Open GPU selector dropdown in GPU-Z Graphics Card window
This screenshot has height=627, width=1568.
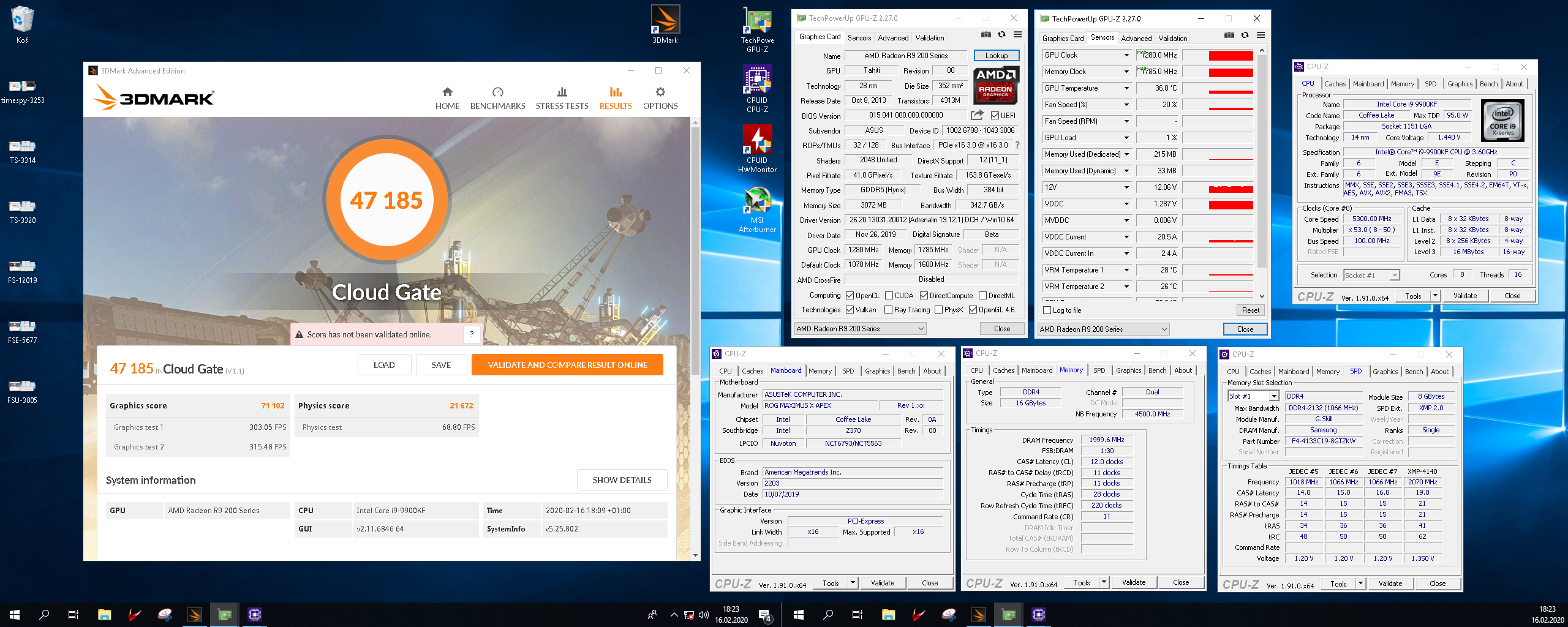click(860, 329)
